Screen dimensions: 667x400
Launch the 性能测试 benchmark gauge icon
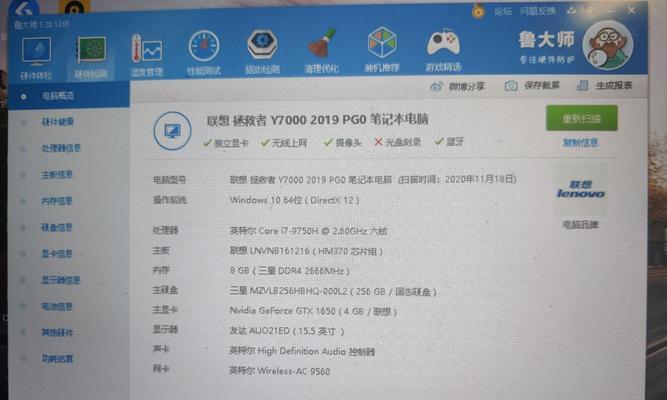tap(204, 53)
